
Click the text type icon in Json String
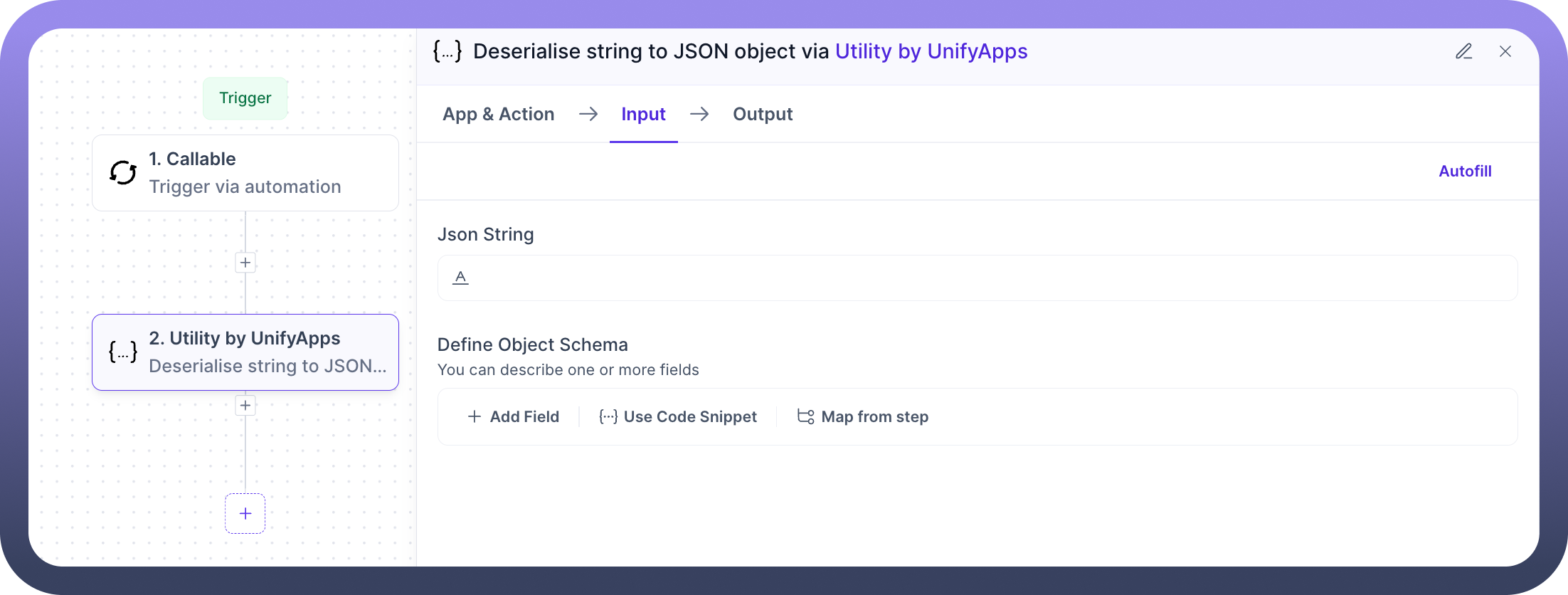click(x=460, y=278)
